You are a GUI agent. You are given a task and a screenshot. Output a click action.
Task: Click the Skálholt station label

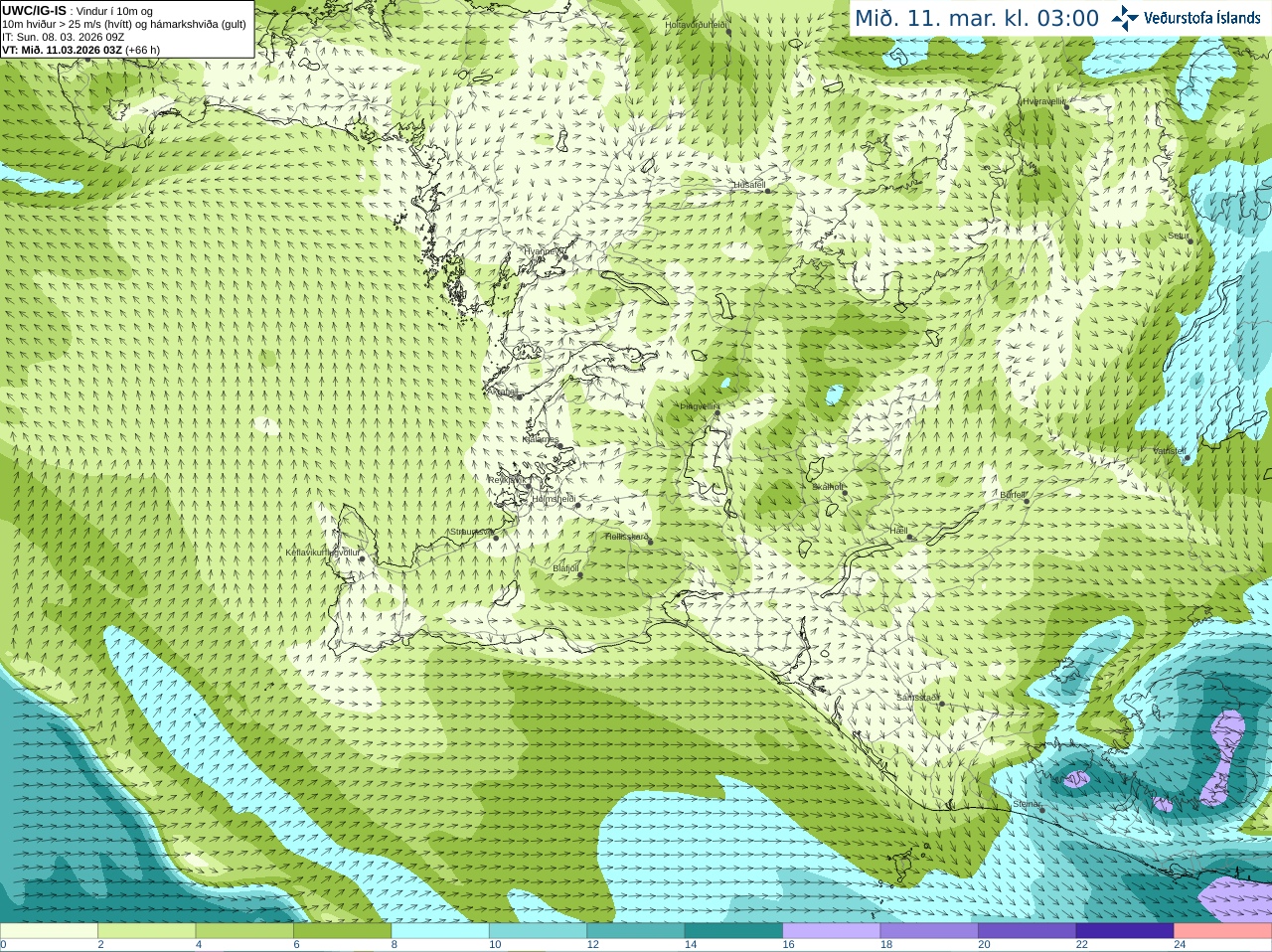click(x=828, y=487)
